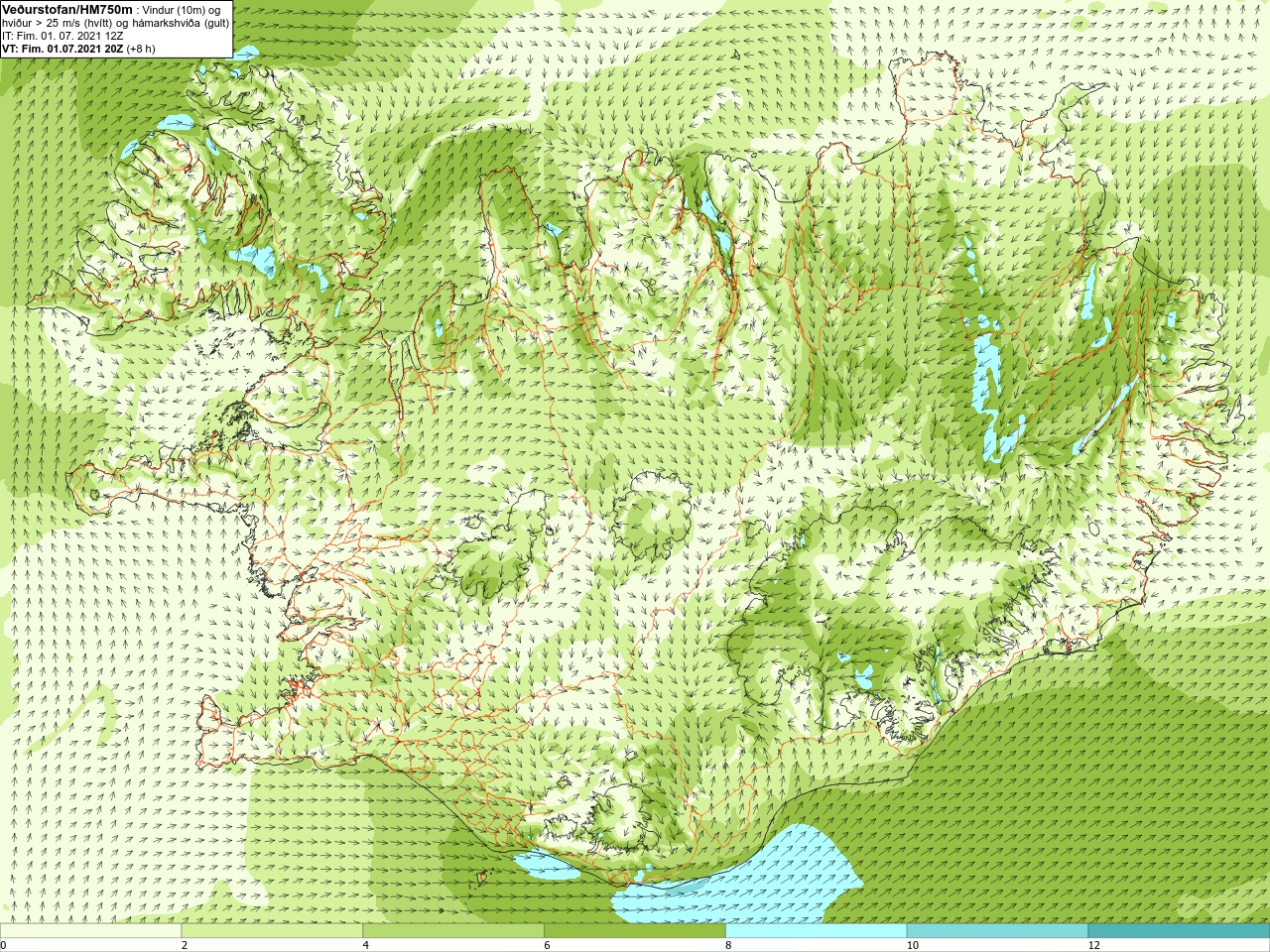The image size is (1270, 952).
Task: Select the 'IT: Fim. 01. 07. 2021 12Z' line
Action: [x=63, y=36]
